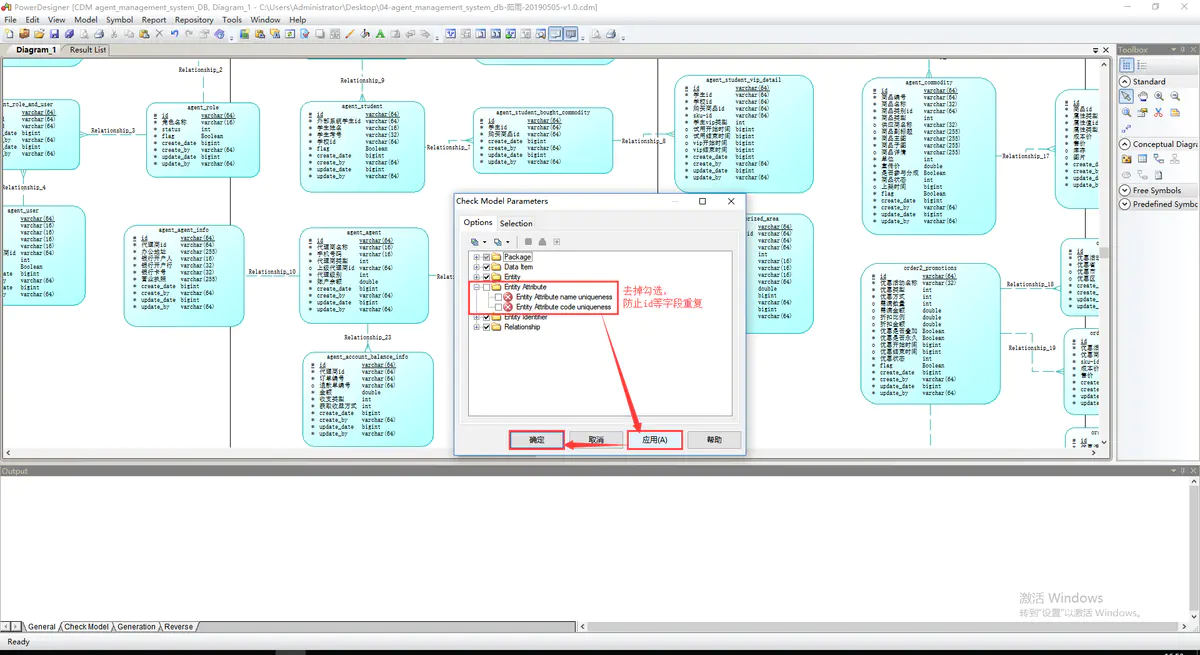Select the Relationship tool
This screenshot has width=1200, height=655.
point(1158,156)
